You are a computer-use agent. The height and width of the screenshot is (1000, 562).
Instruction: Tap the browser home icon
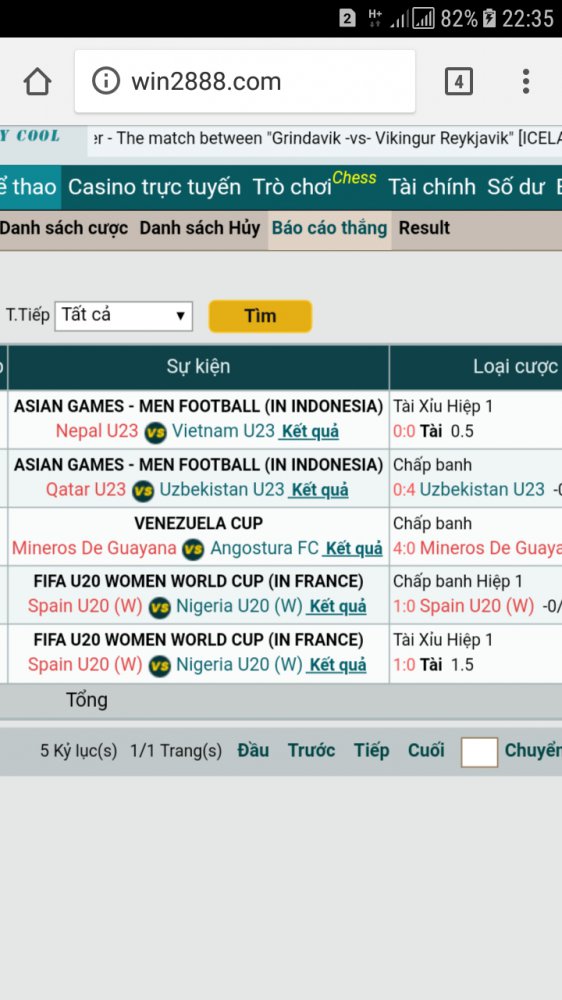coord(37,82)
